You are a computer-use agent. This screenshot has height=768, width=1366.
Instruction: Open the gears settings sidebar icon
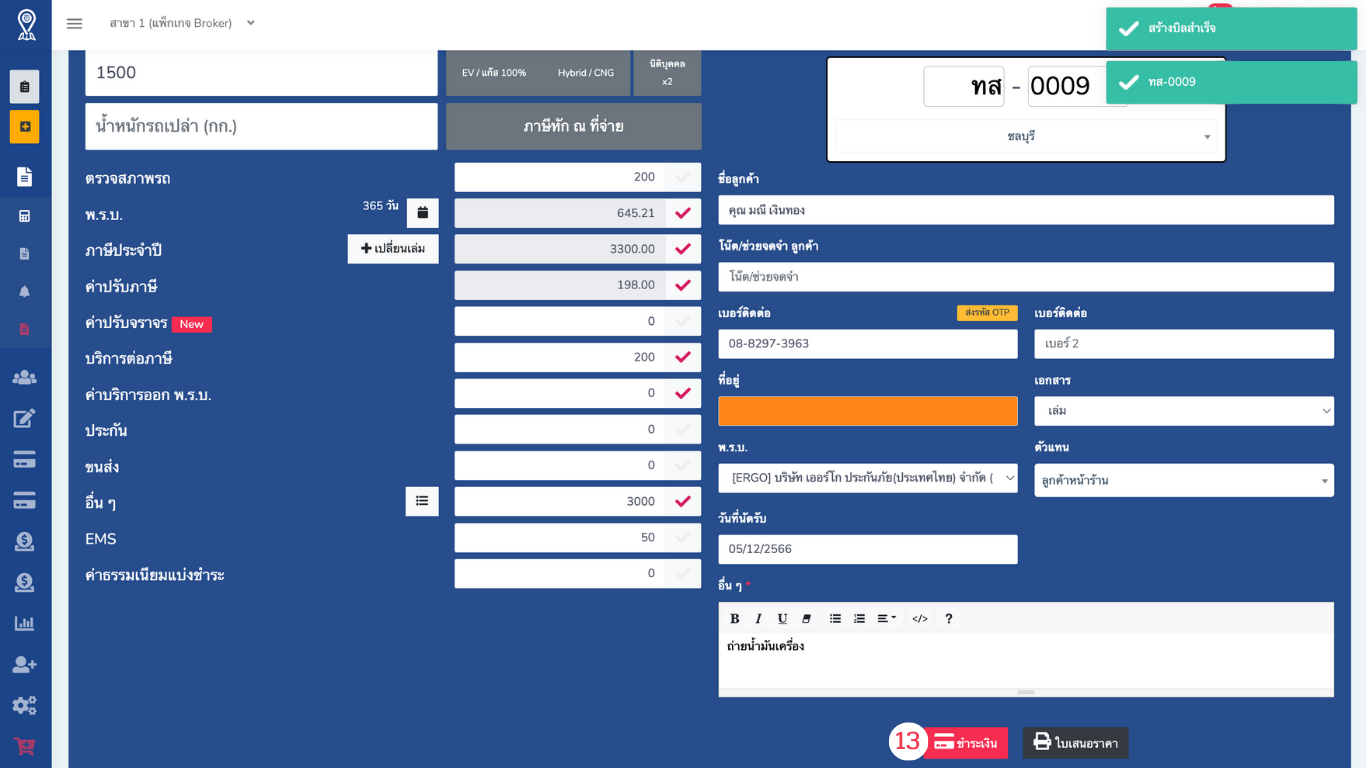25,705
